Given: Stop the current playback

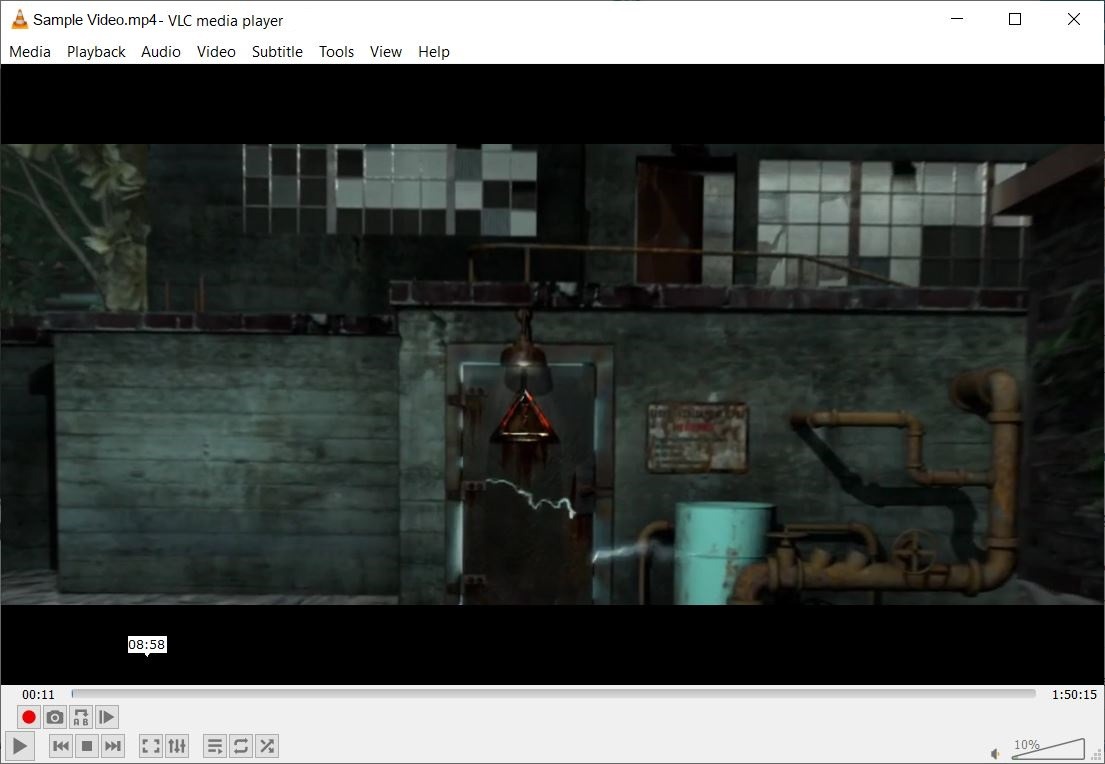Looking at the screenshot, I should pyautogui.click(x=87, y=745).
